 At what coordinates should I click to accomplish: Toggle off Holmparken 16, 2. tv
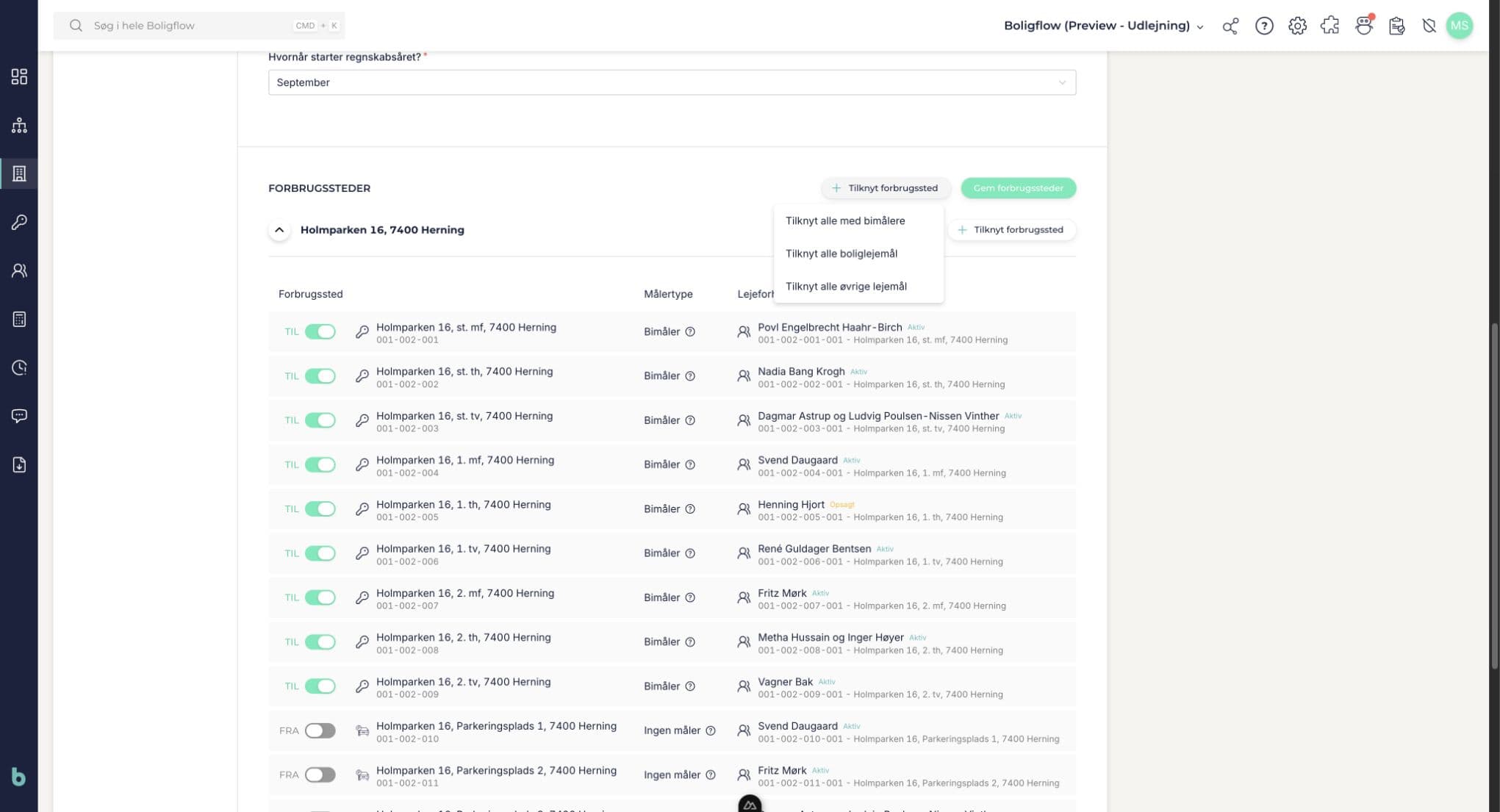320,686
